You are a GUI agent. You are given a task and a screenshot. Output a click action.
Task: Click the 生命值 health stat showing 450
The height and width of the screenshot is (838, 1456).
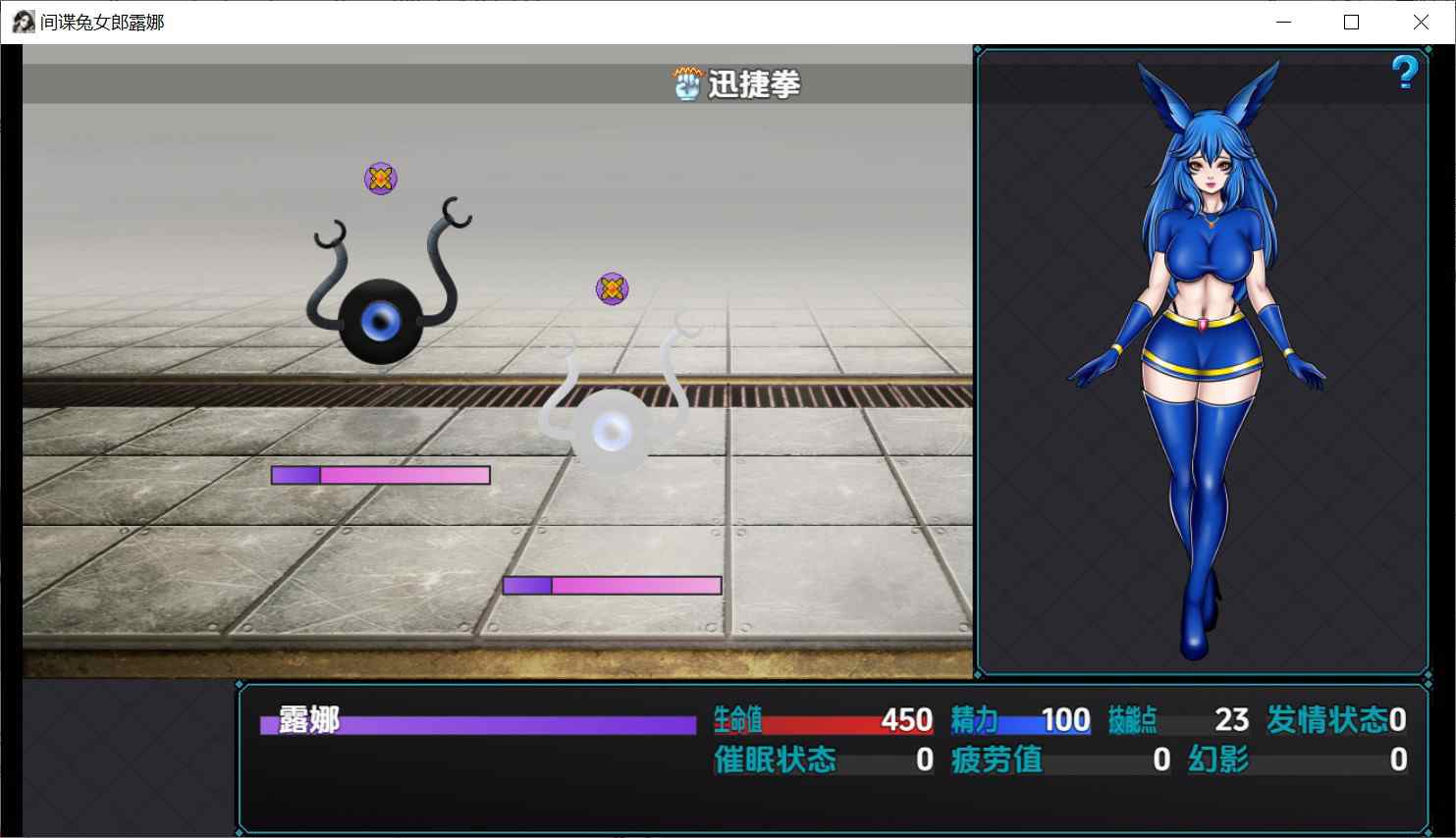tap(823, 721)
